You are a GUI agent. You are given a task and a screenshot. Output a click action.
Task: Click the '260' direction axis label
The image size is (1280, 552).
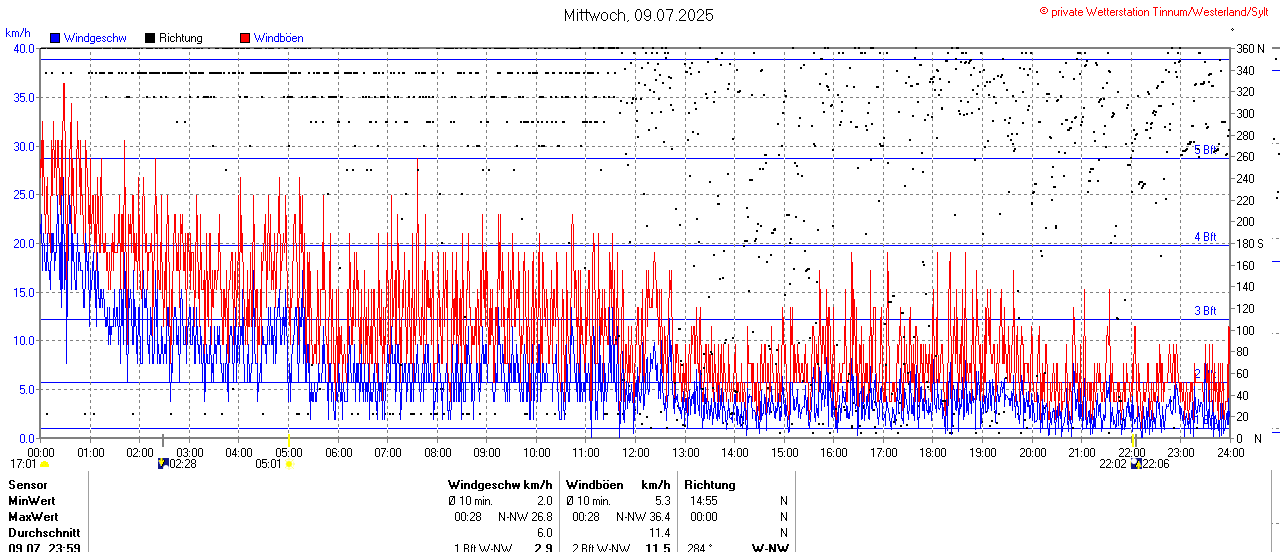[x=1245, y=156]
